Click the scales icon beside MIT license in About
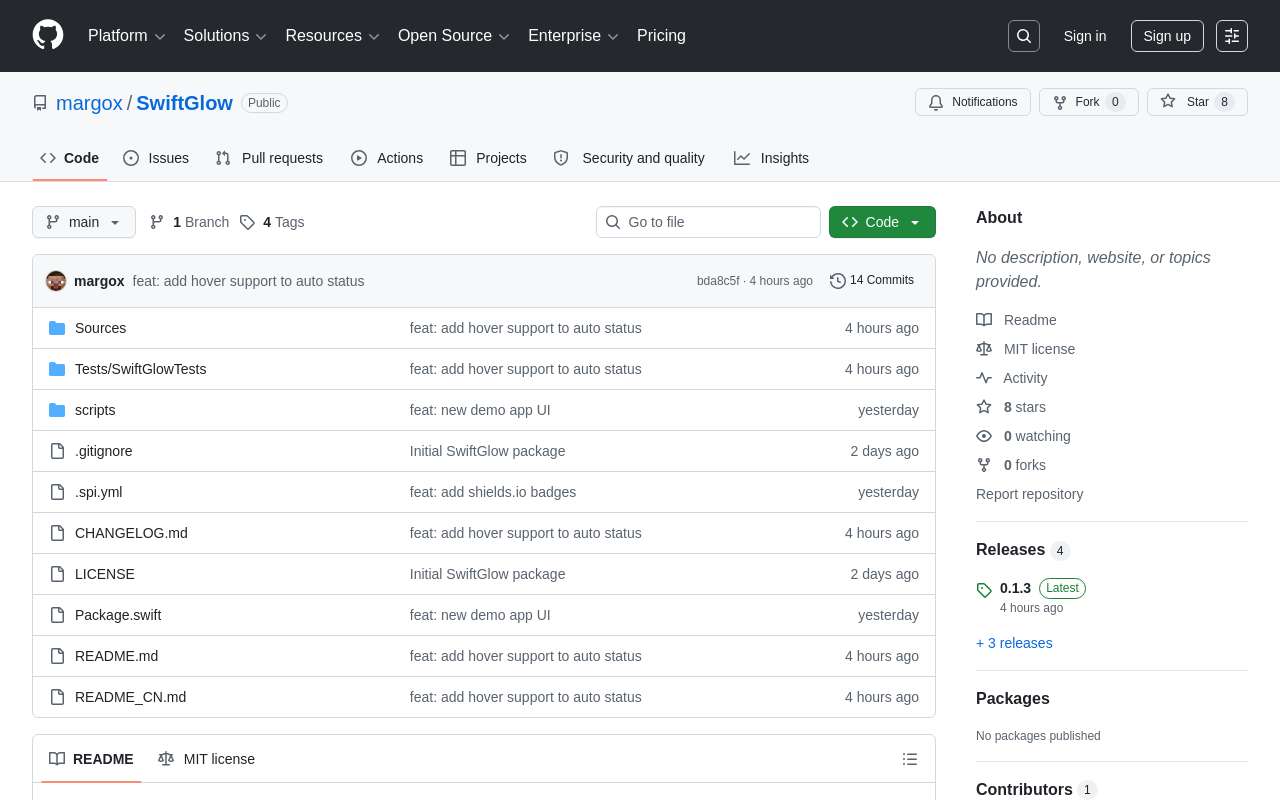The image size is (1280, 800). tap(984, 349)
